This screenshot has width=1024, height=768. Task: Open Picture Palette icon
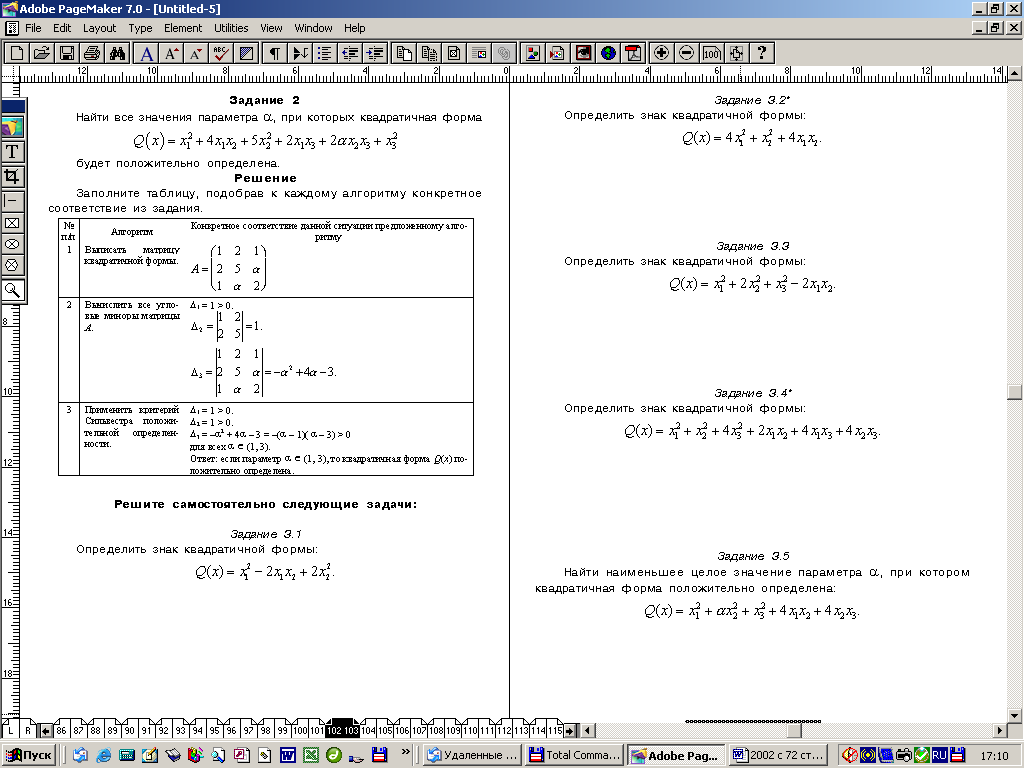coord(533,53)
